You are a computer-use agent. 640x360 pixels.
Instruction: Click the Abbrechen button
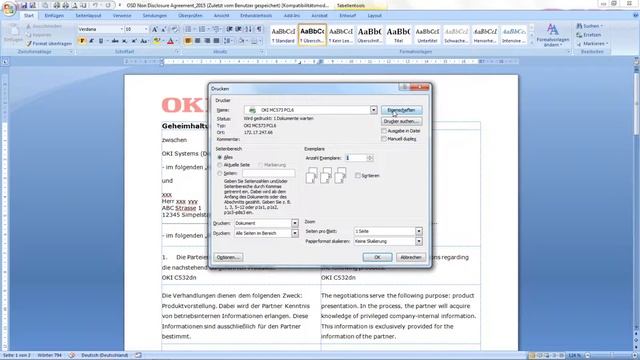(x=411, y=257)
